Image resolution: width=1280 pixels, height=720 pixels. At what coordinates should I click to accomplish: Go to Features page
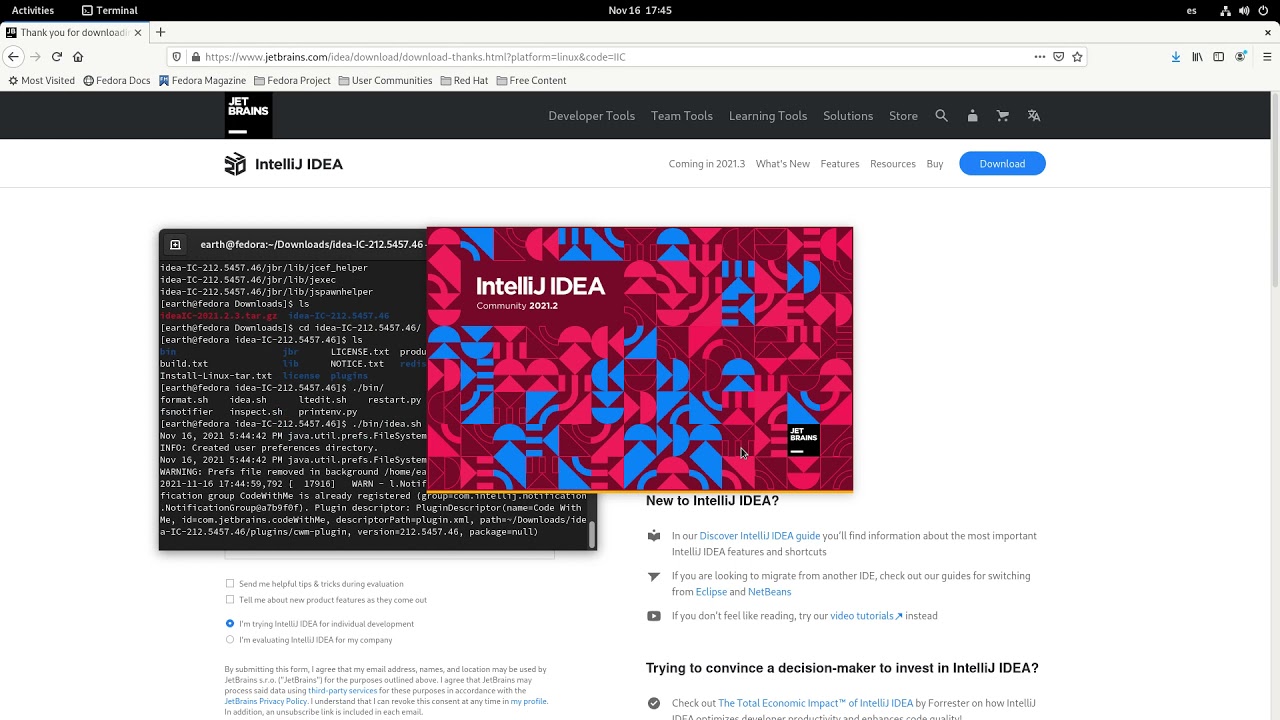point(840,164)
